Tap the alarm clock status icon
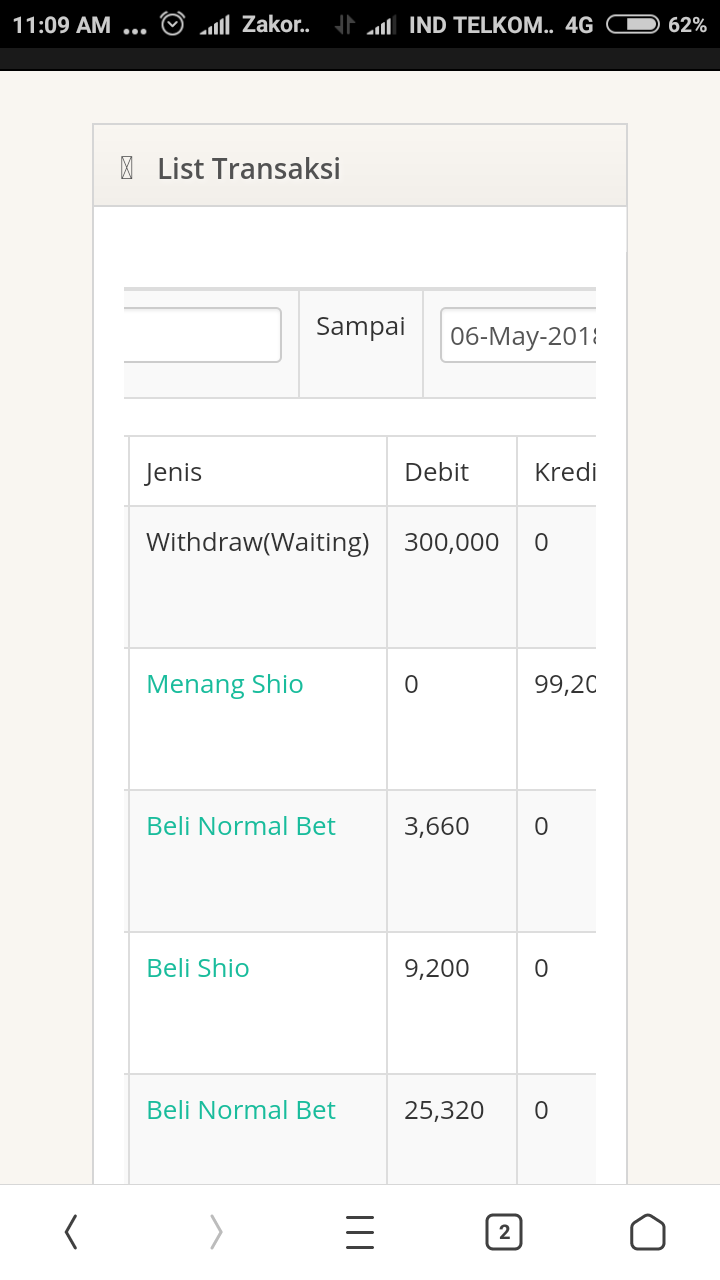The image size is (720, 1280). coord(173,25)
